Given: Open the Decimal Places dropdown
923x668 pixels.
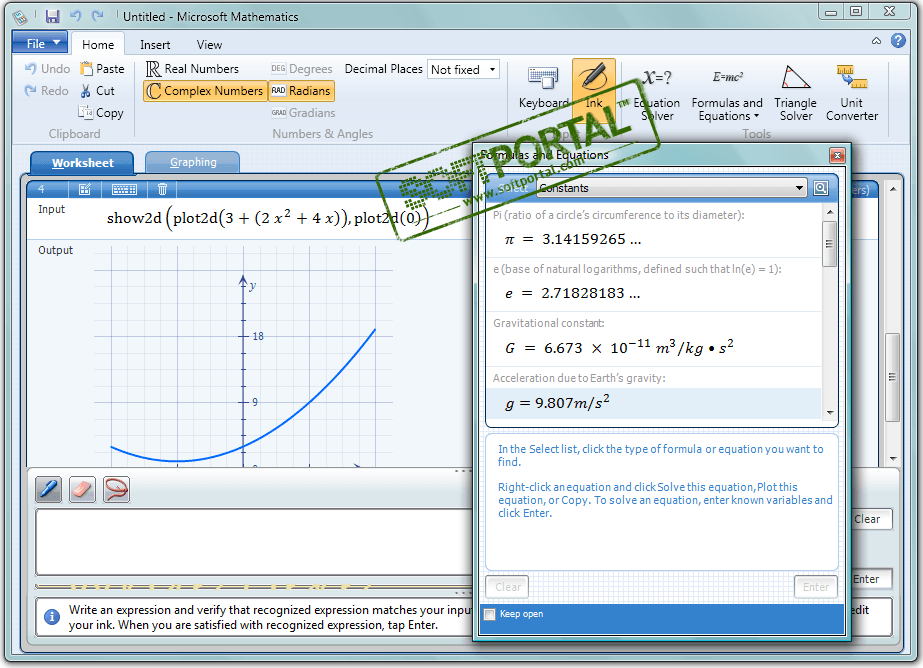Looking at the screenshot, I should [463, 69].
